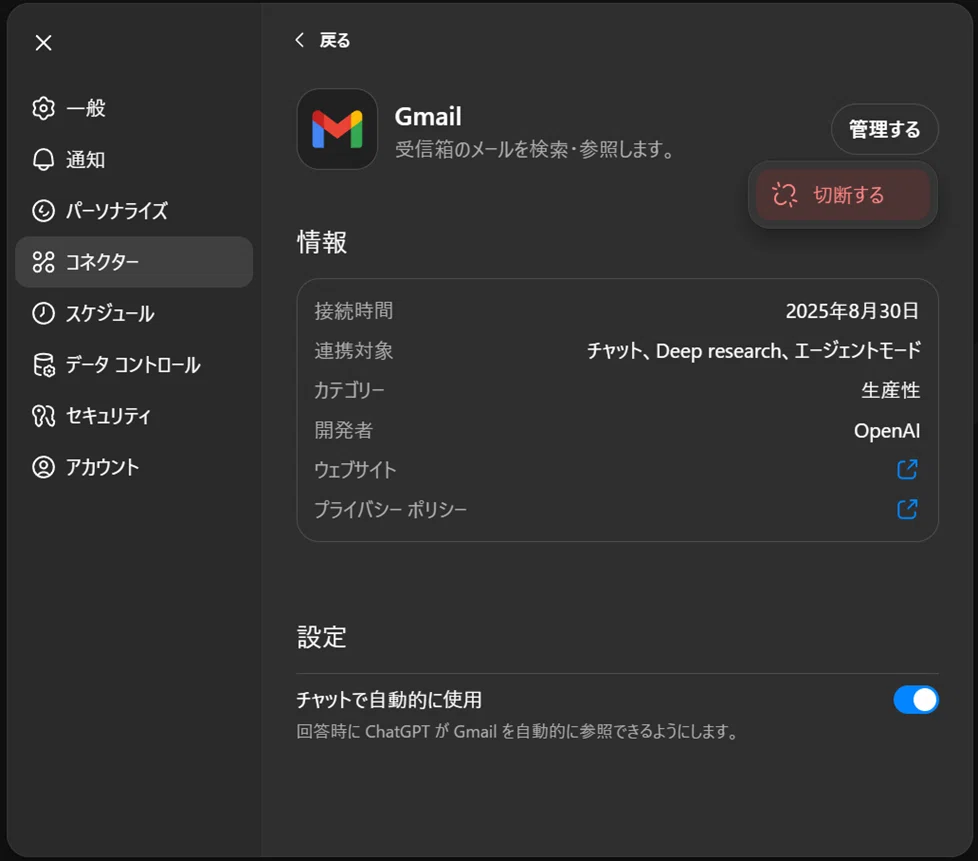Switch to パーソナライズ settings tab
This screenshot has width=978, height=861.
click(134, 211)
